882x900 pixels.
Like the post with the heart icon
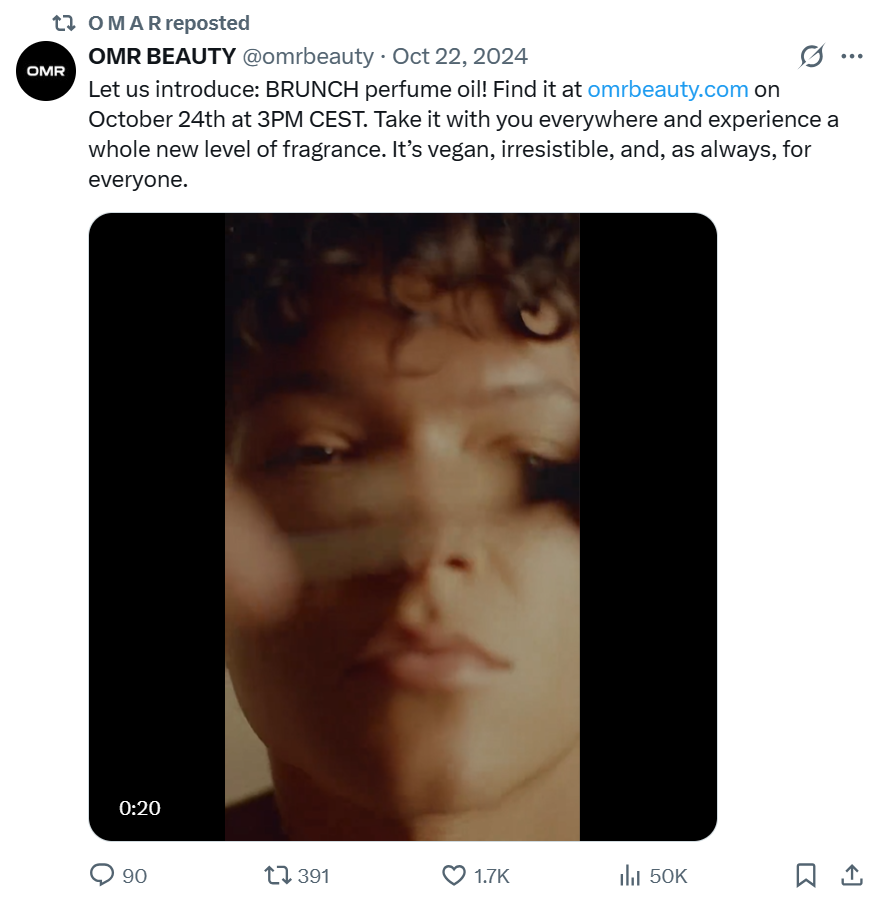click(454, 875)
